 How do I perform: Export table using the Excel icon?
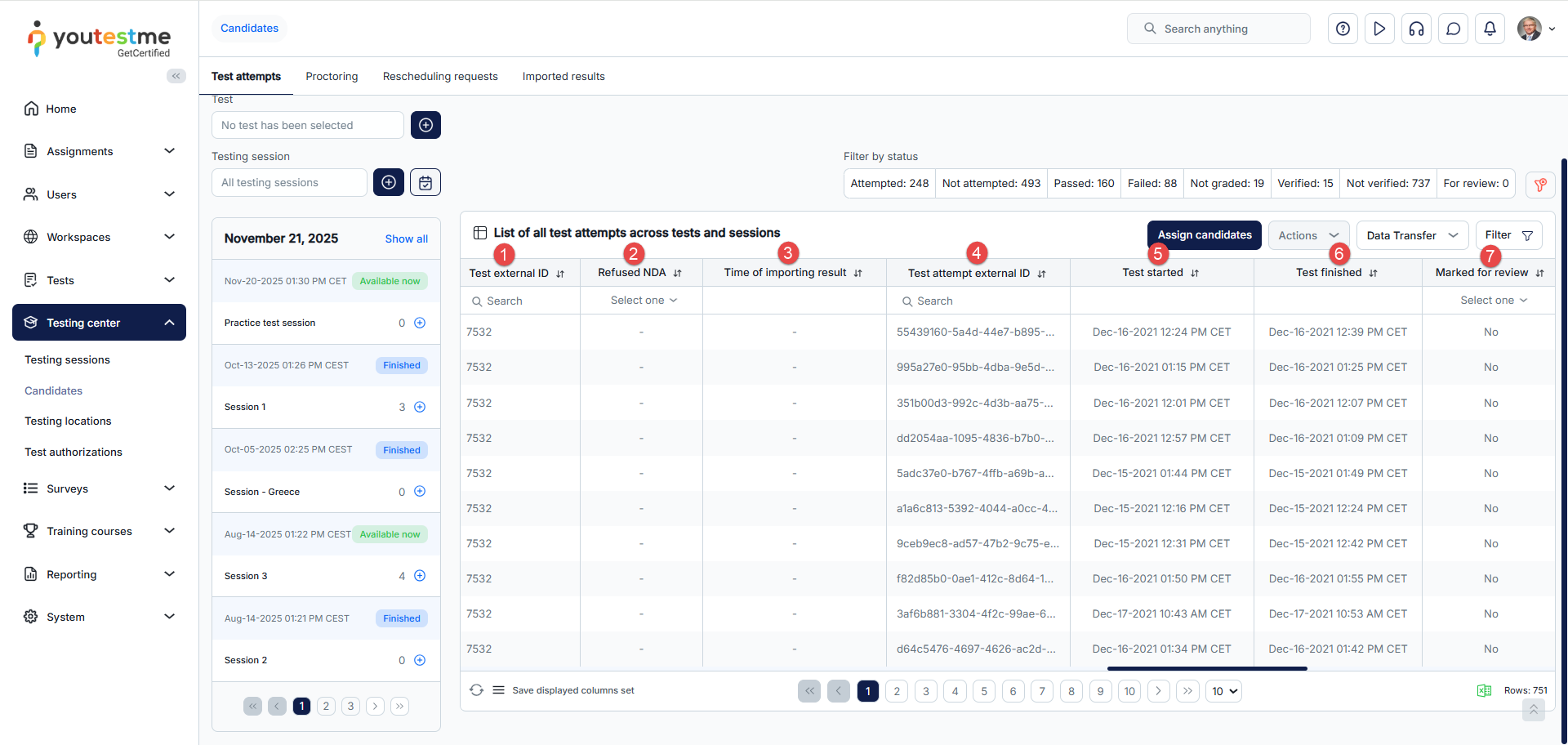(x=1484, y=691)
